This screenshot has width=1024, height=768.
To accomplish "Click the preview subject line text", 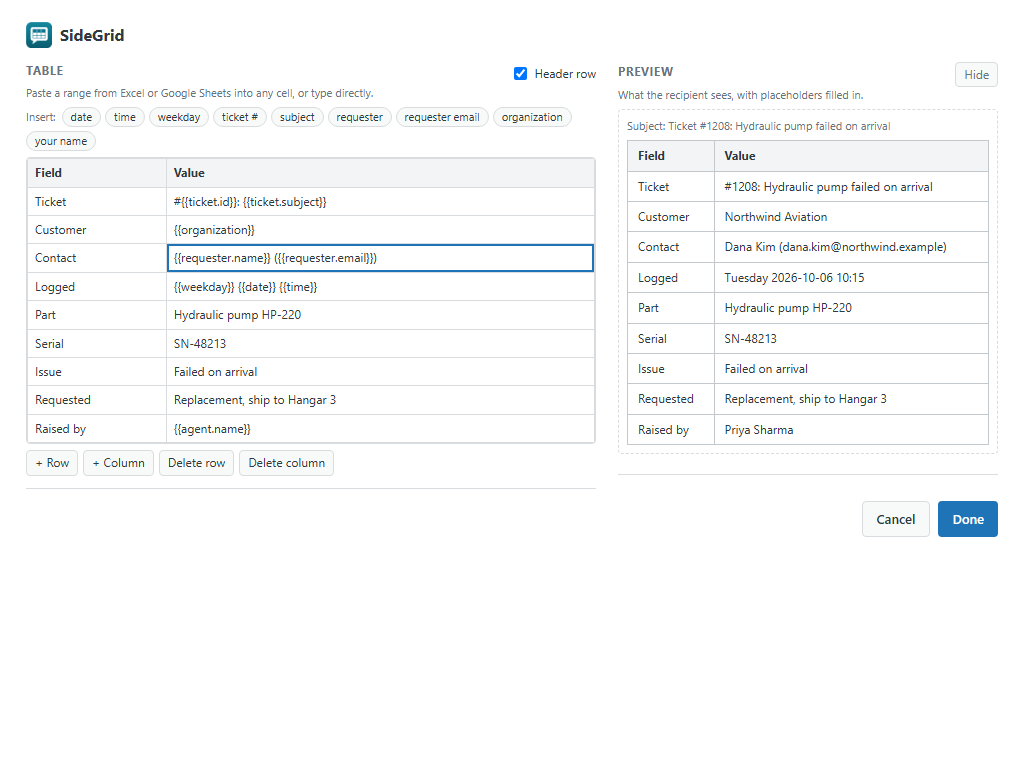I will point(758,126).
